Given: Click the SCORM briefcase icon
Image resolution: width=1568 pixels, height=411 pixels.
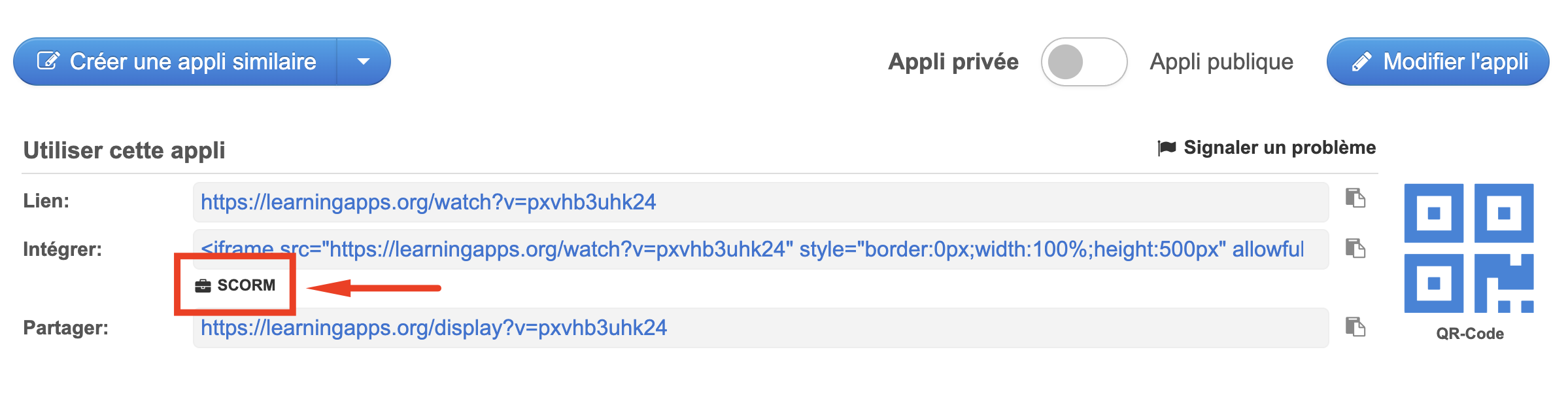Looking at the screenshot, I should (x=203, y=285).
